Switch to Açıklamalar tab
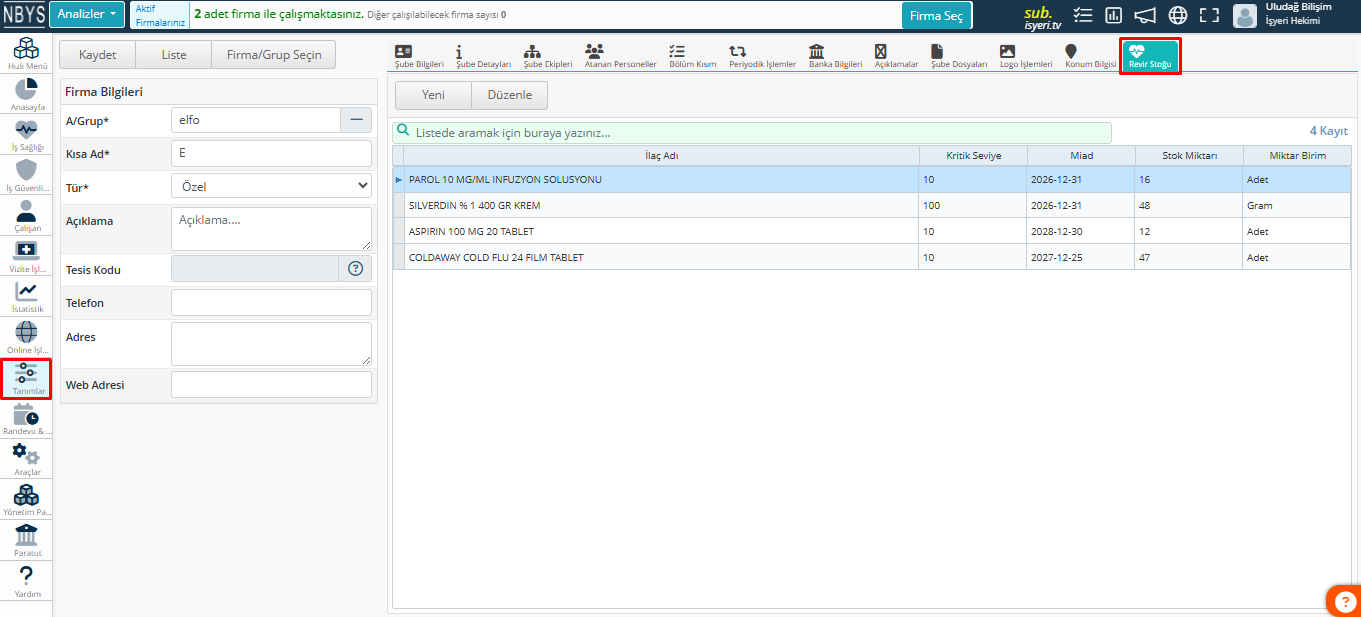 pos(896,56)
